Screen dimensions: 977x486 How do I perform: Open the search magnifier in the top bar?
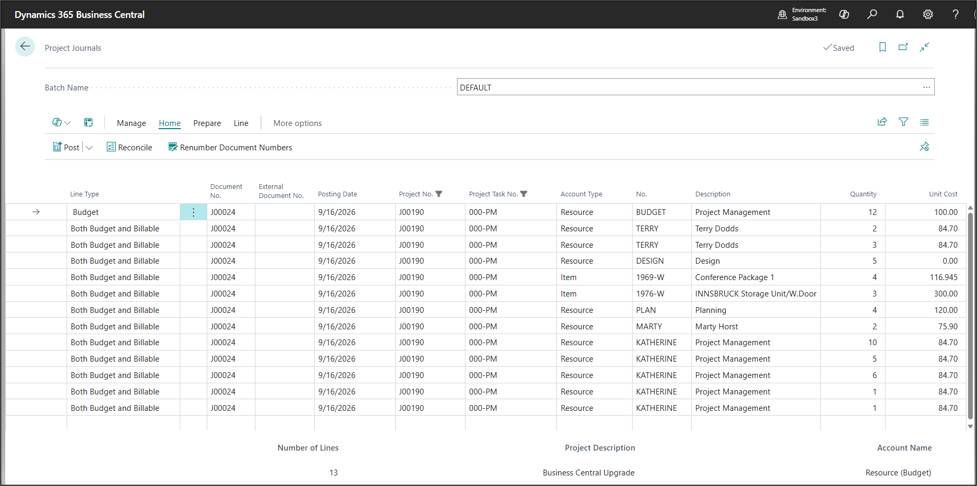pyautogui.click(x=872, y=14)
